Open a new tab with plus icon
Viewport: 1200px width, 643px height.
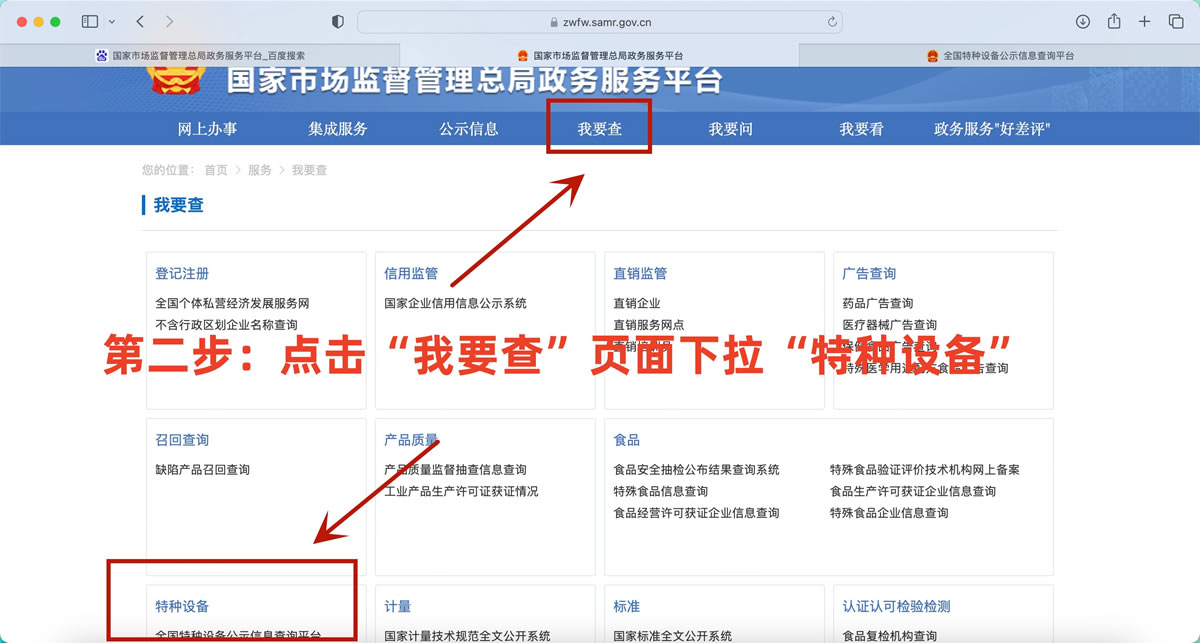(1145, 21)
